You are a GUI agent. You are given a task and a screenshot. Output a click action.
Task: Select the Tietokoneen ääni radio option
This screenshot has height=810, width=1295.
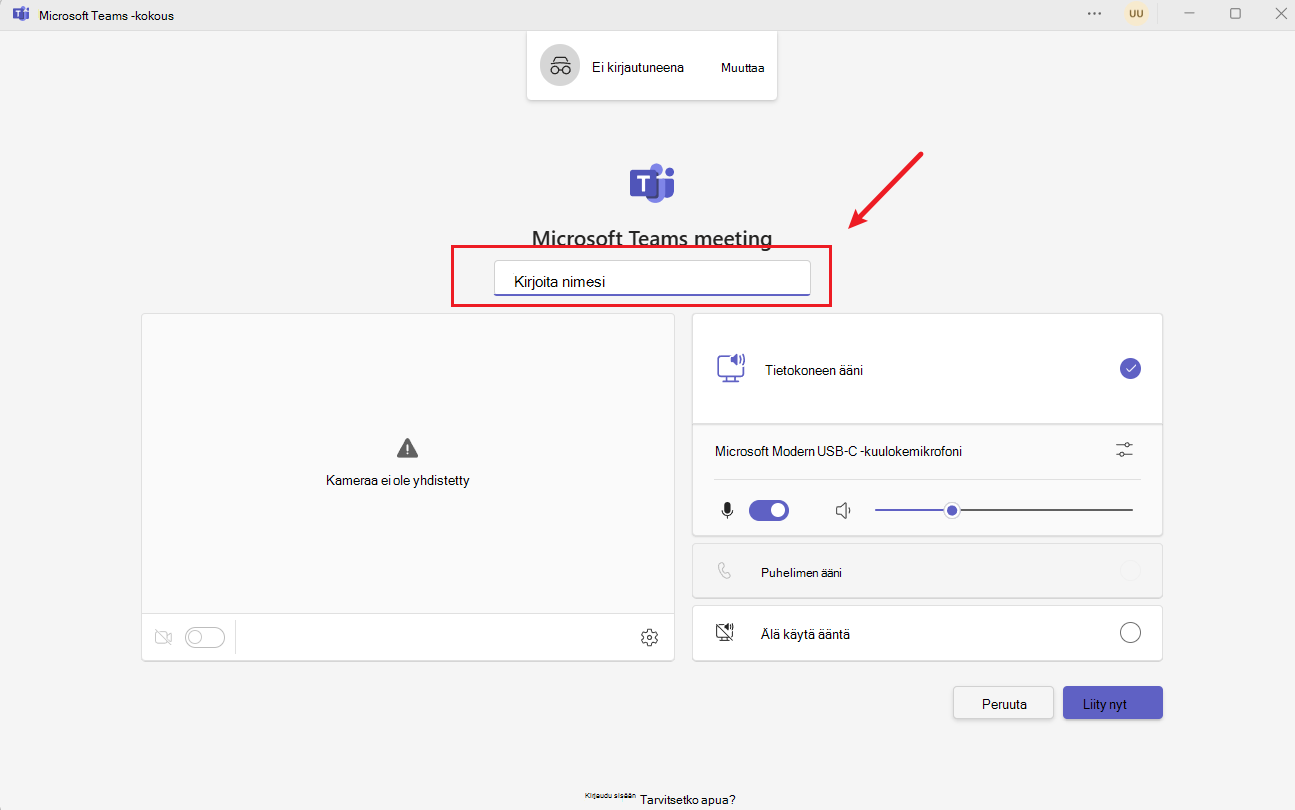coord(1130,368)
